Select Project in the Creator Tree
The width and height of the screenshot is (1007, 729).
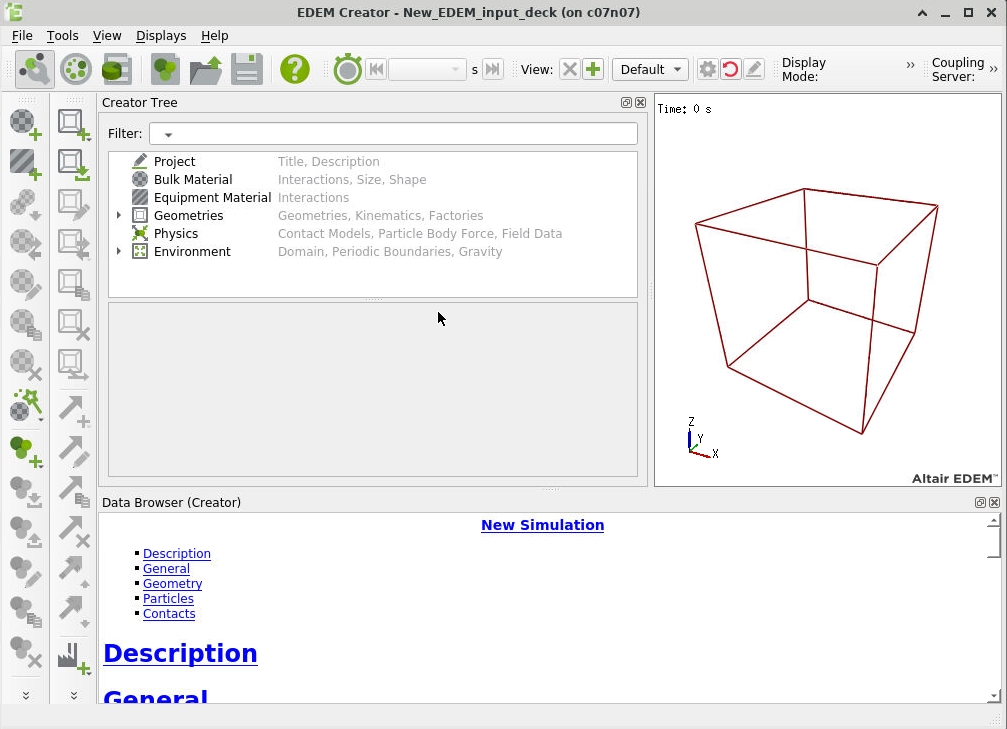[174, 161]
